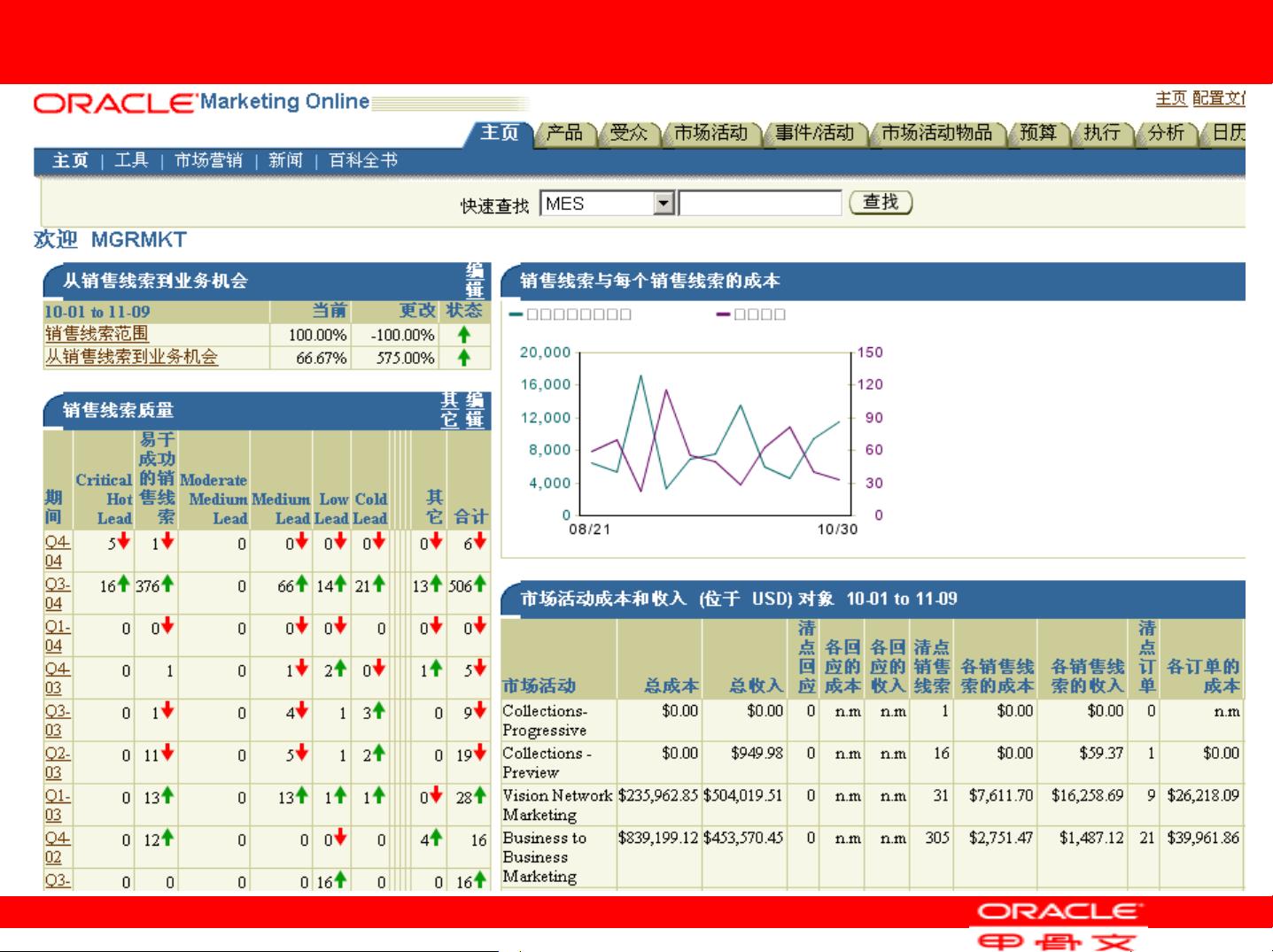
Task: Click the 市场活动 column header
Action: pos(539,685)
